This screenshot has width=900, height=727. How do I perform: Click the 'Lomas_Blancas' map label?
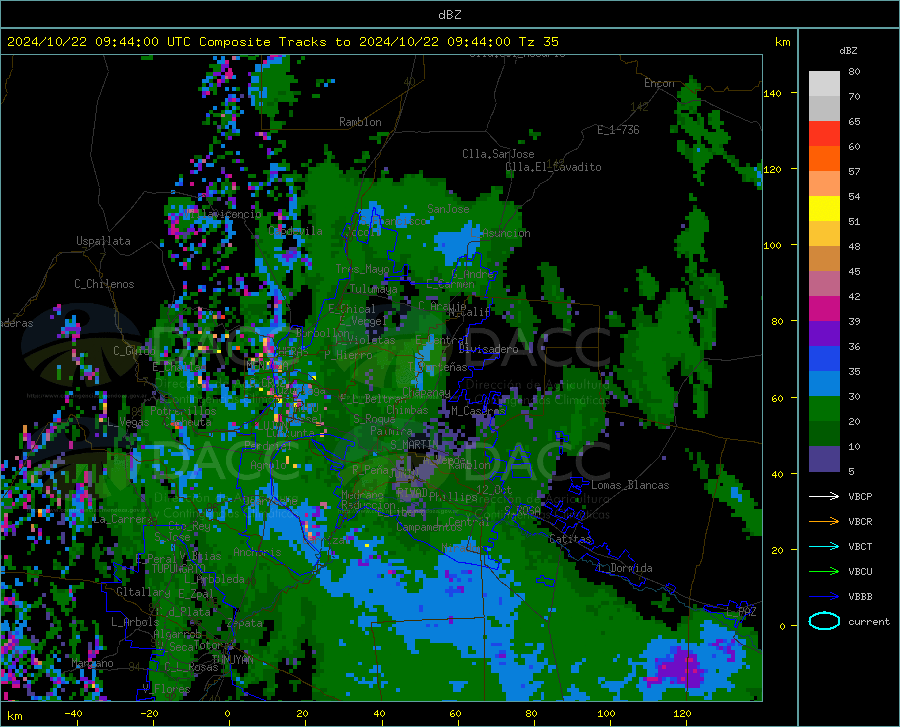[x=630, y=485]
